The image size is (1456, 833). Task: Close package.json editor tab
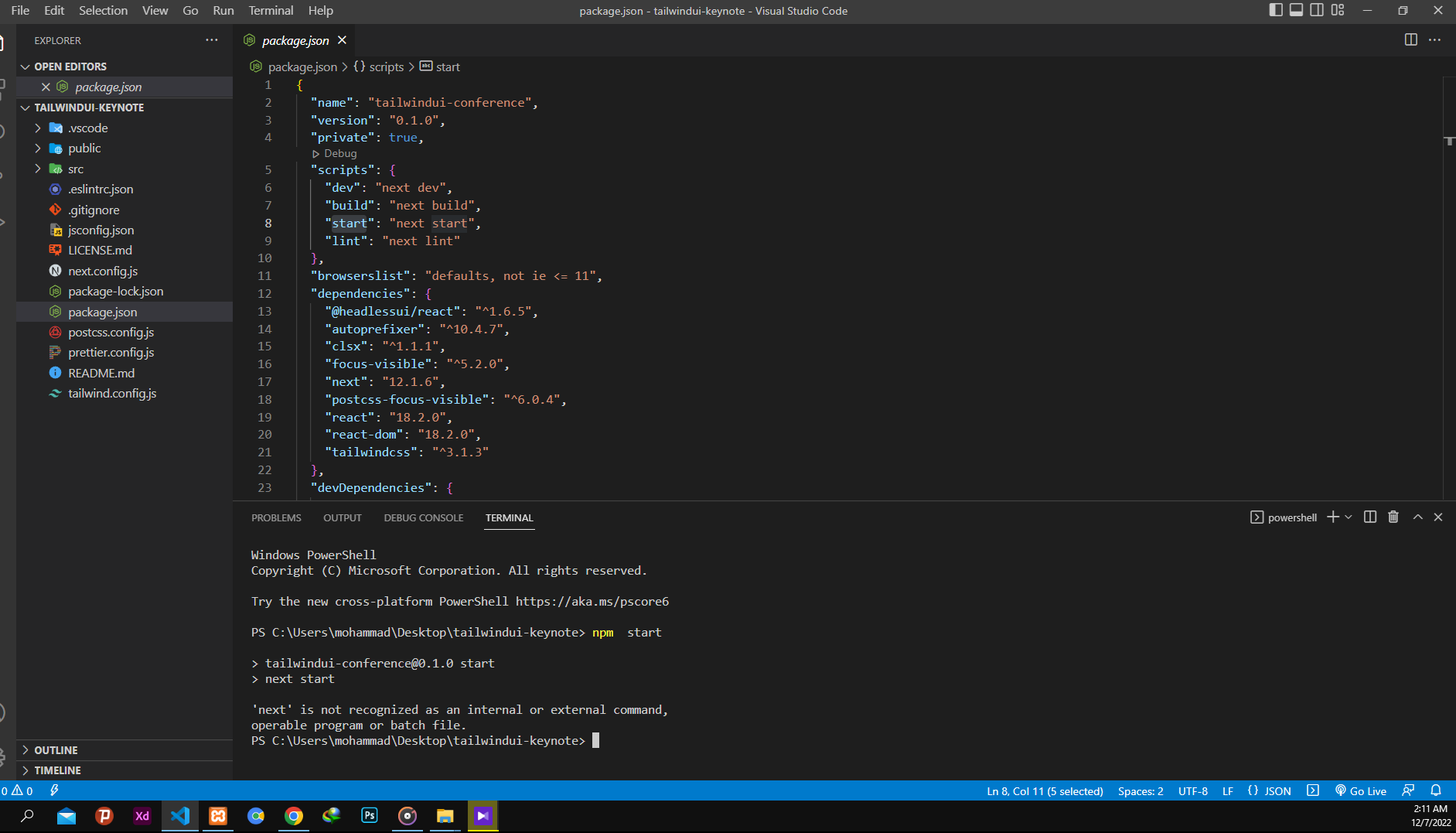(342, 40)
